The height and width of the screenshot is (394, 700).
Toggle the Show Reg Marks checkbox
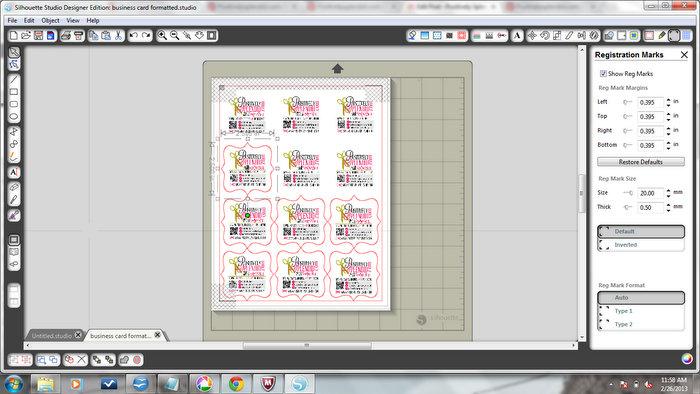tap(603, 74)
